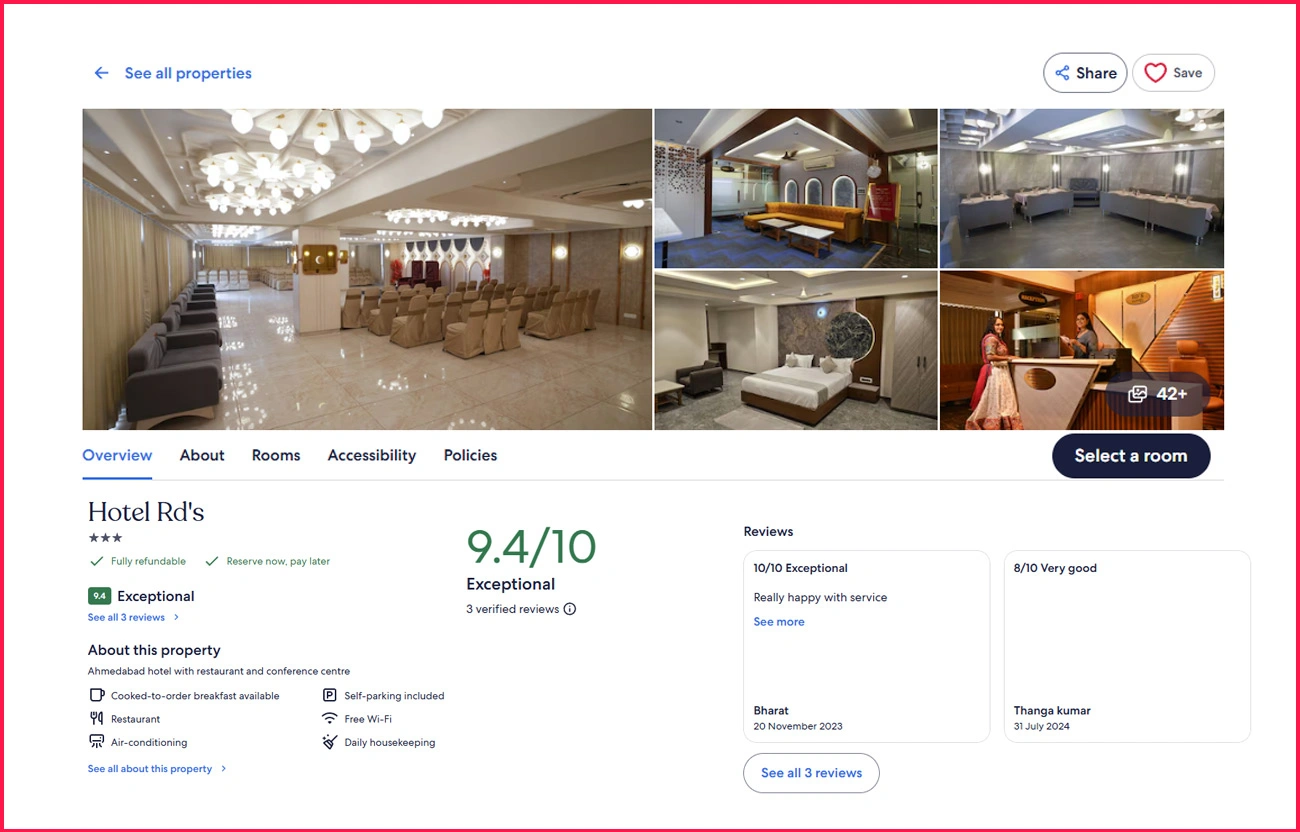Click the Free Wi-Fi icon
This screenshot has height=832, width=1300.
point(329,719)
